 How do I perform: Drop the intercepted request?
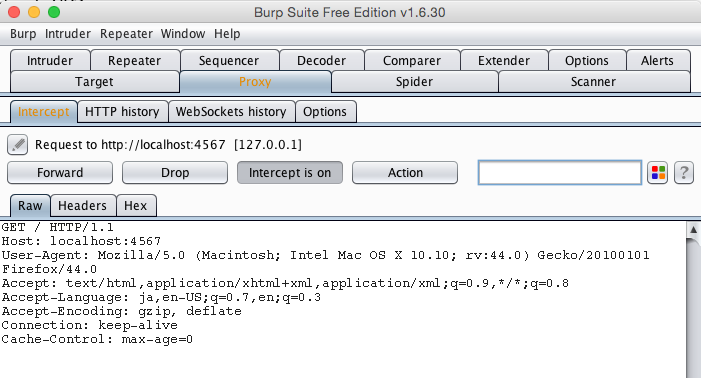click(x=175, y=172)
